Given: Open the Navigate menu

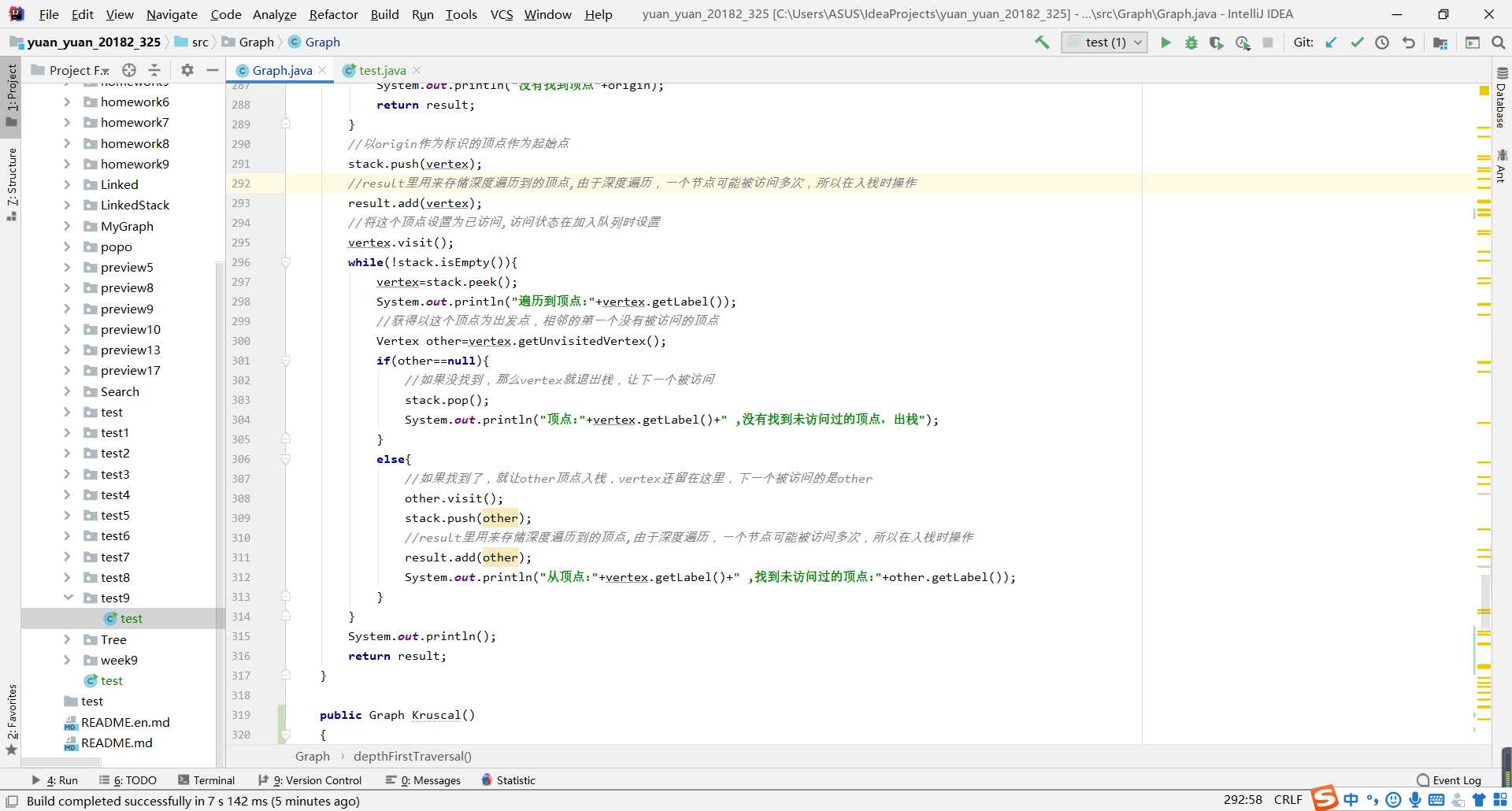Looking at the screenshot, I should pyautogui.click(x=172, y=14).
